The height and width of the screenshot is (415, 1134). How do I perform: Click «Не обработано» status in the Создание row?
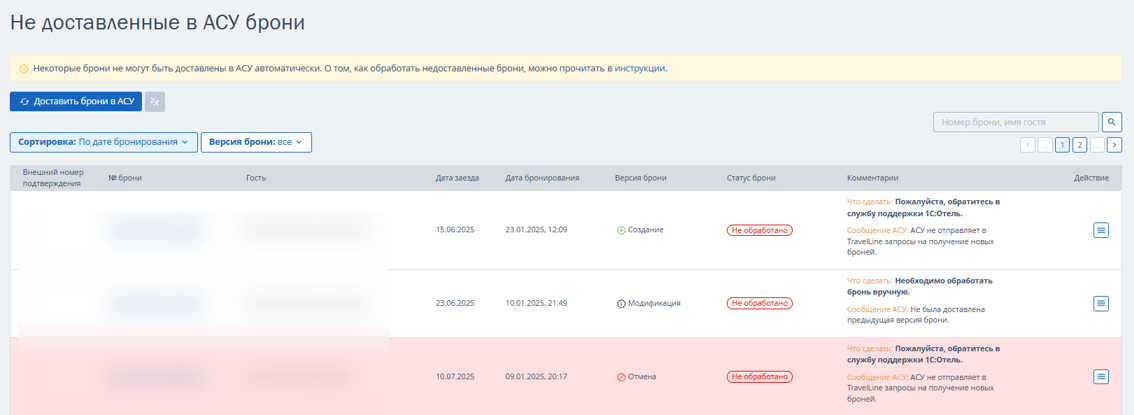759,230
